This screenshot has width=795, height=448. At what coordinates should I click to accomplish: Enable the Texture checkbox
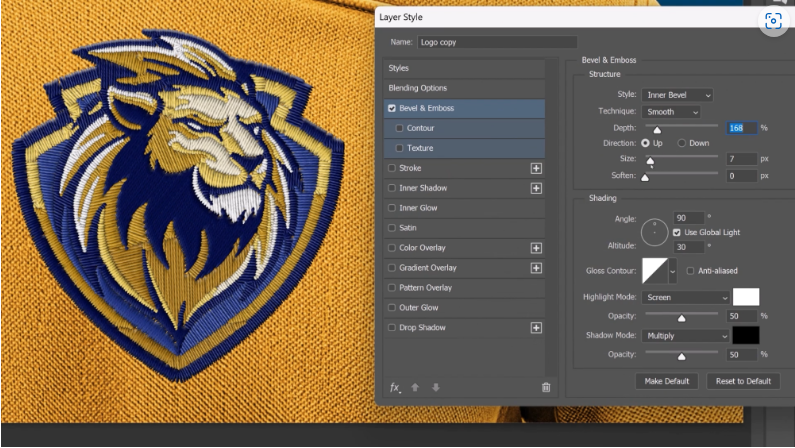pyautogui.click(x=399, y=148)
